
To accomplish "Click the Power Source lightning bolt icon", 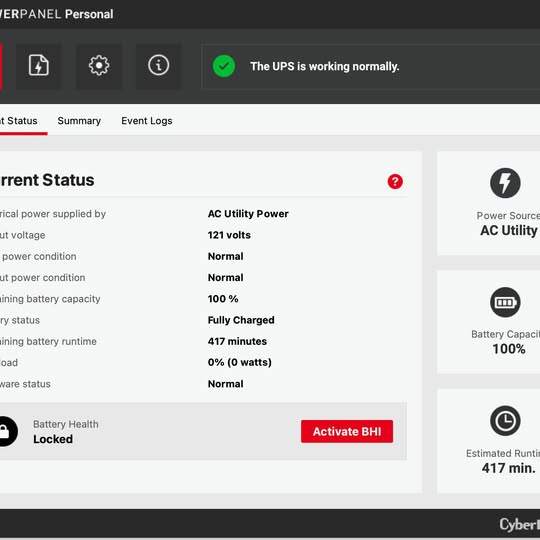I will 505,183.
